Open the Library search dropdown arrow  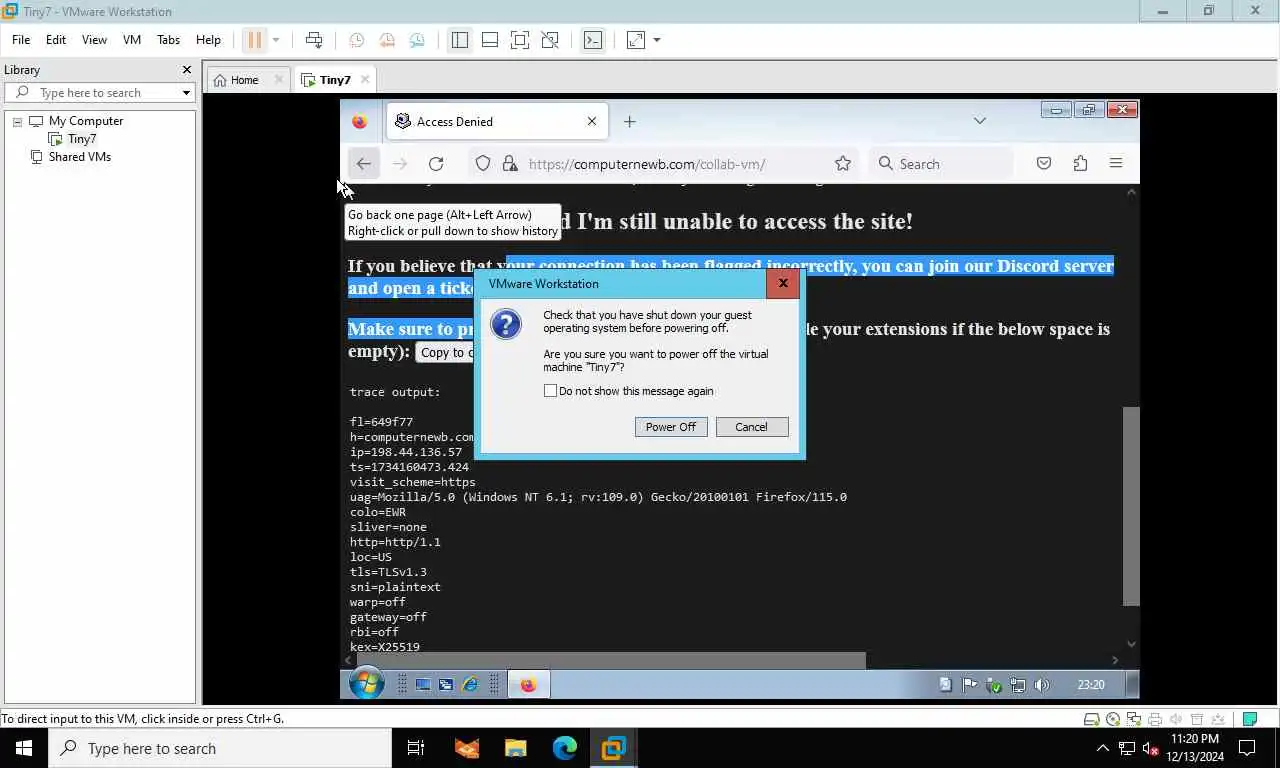tap(186, 93)
